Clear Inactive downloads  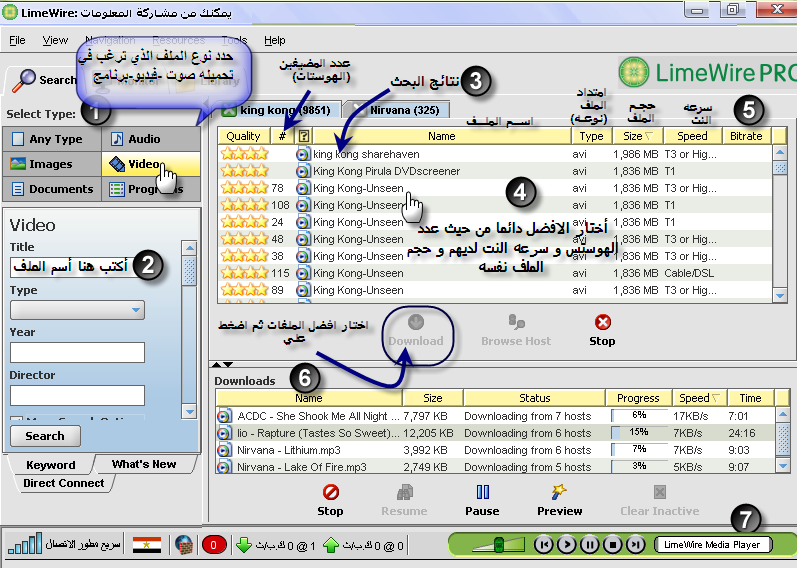tap(660, 492)
